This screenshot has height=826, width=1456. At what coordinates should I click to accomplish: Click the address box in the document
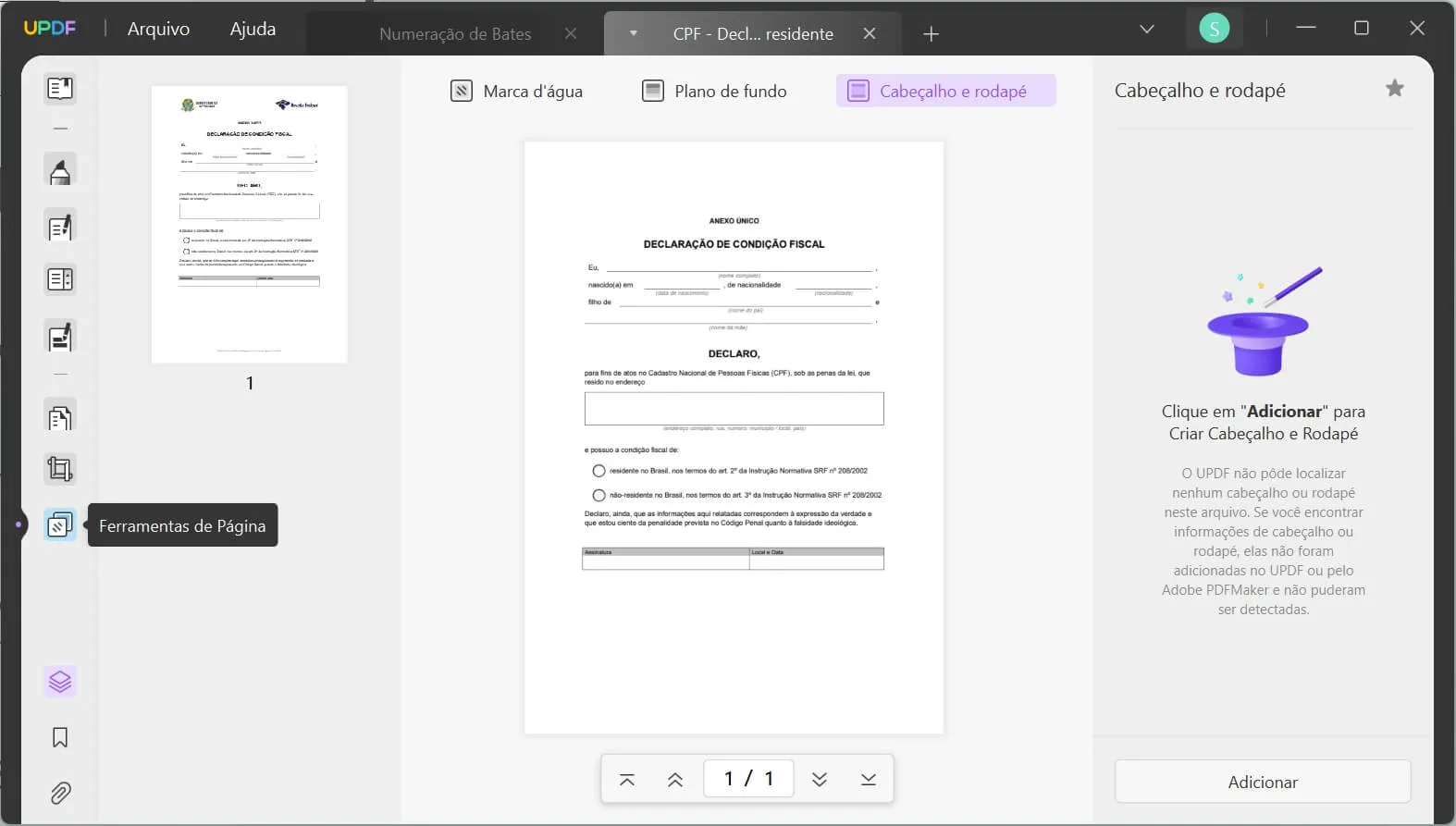(x=734, y=409)
